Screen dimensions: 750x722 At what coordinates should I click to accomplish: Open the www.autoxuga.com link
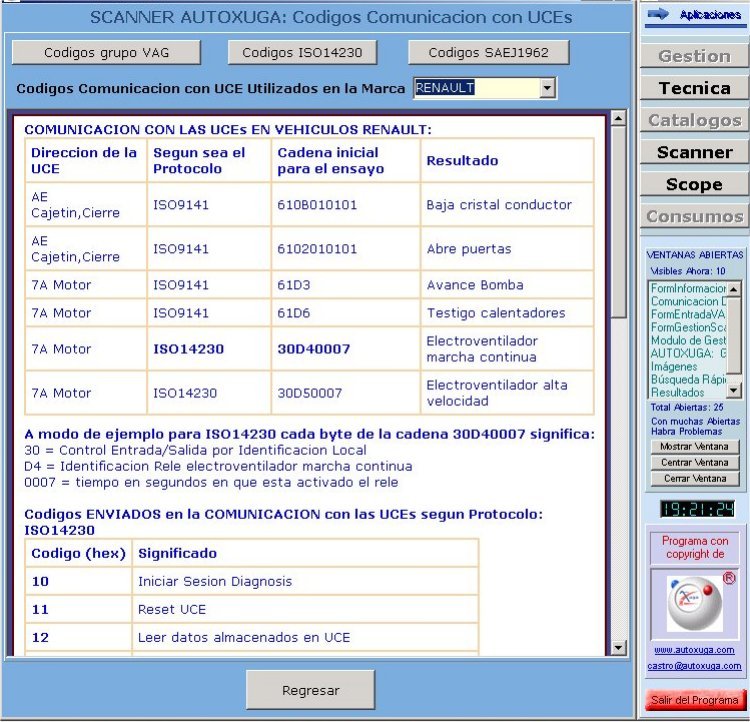pyautogui.click(x=695, y=650)
